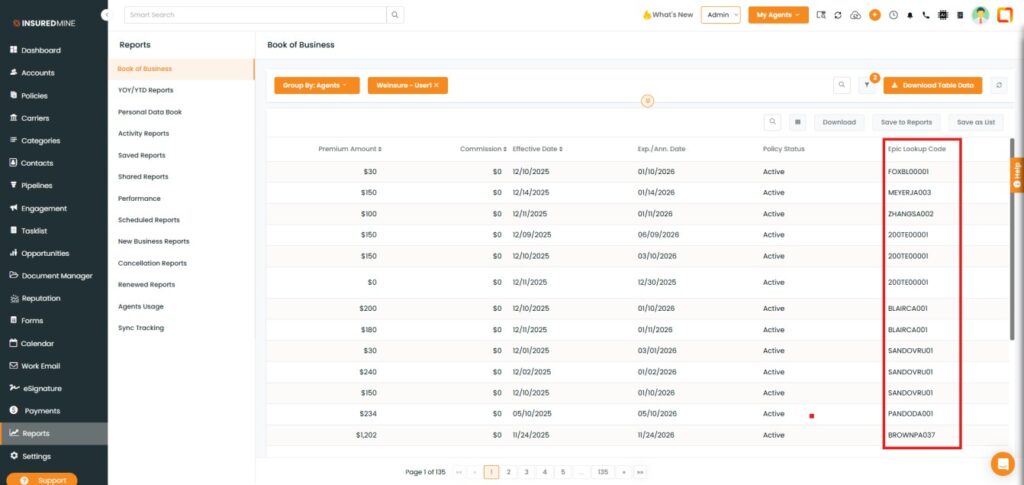This screenshot has width=1024, height=485.
Task: Open the Admin role dropdown
Action: [x=721, y=15]
